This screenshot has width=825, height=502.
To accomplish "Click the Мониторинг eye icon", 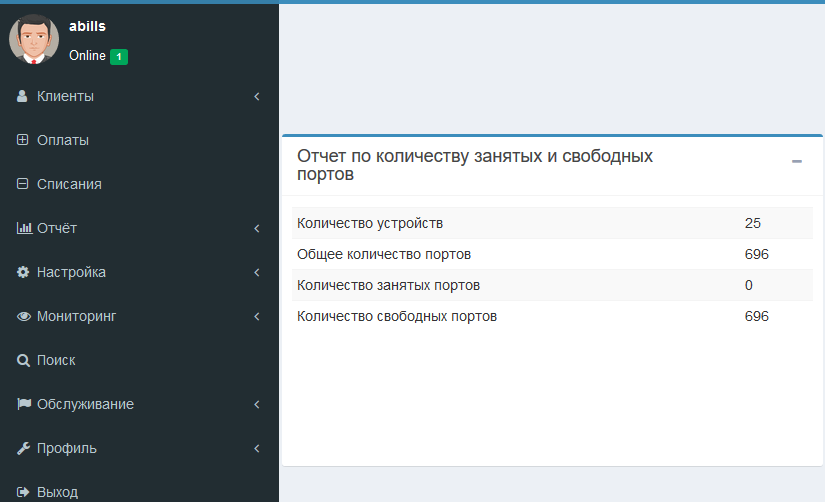I will coord(24,317).
